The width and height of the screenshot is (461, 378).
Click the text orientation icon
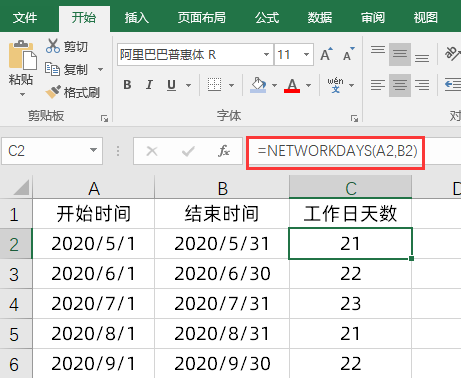coord(453,53)
